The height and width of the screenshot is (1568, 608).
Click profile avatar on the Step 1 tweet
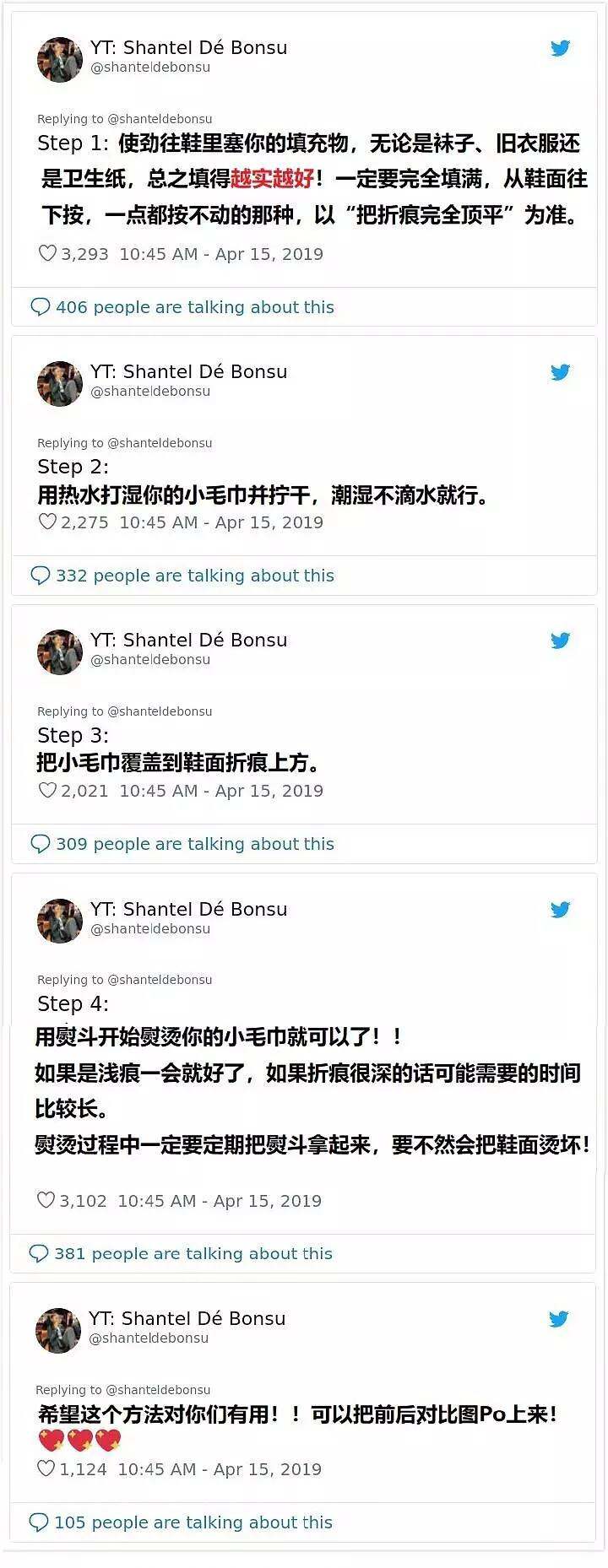click(x=60, y=59)
